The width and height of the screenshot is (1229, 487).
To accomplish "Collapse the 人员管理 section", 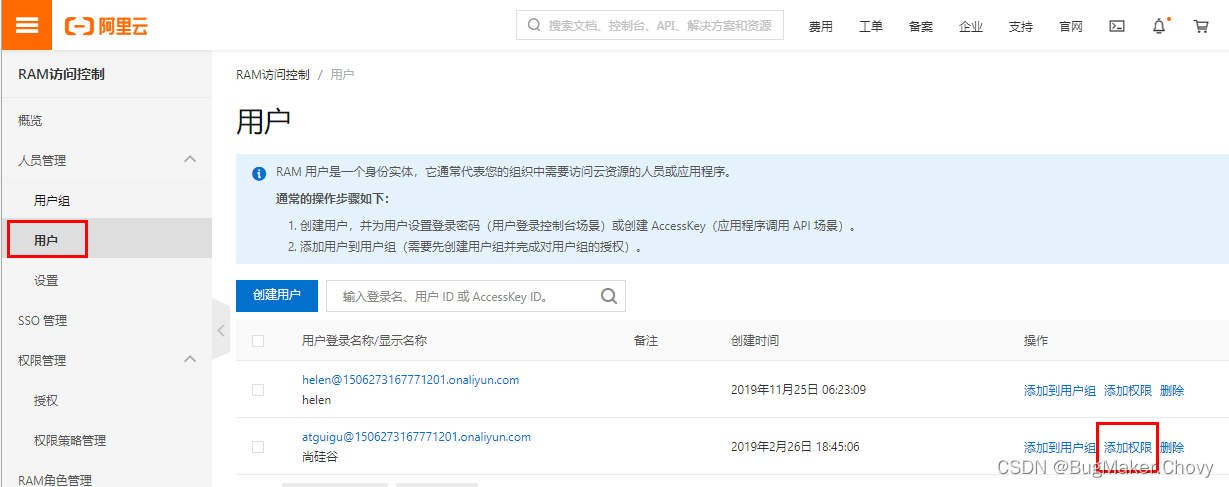I will coord(190,159).
